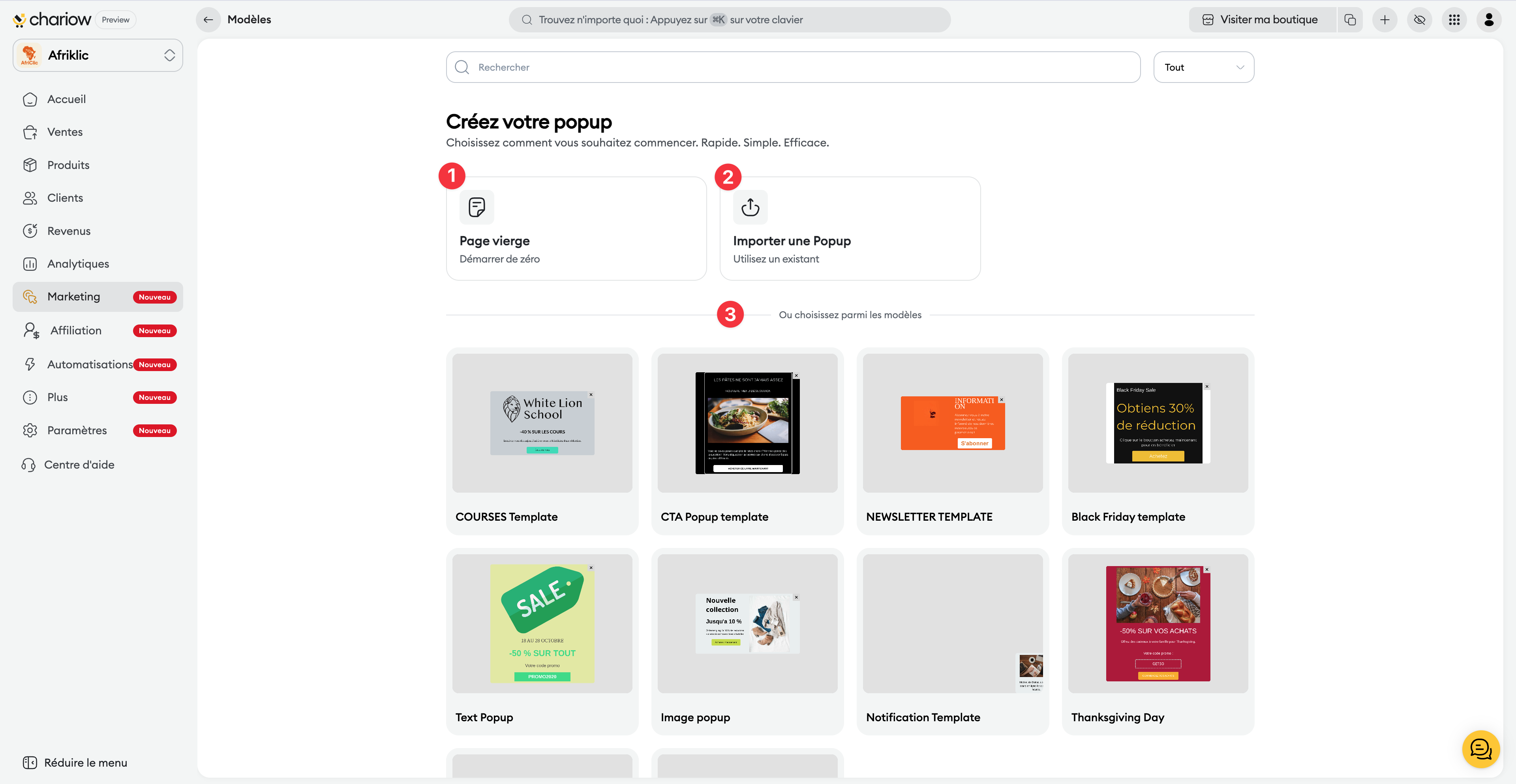Select the Black Friday template thumbnail

1157,423
